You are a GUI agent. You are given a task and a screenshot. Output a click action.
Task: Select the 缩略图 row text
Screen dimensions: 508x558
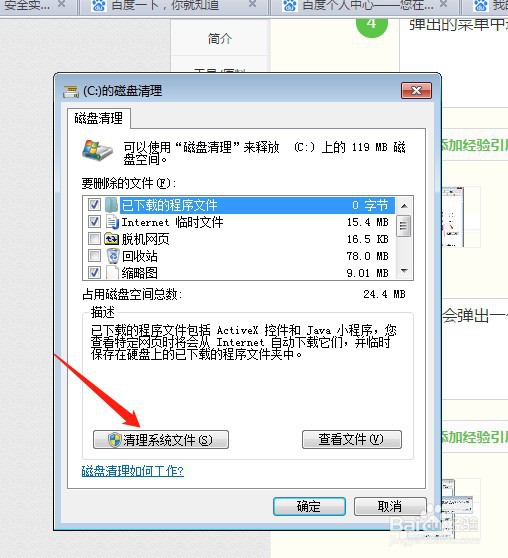pos(139,273)
